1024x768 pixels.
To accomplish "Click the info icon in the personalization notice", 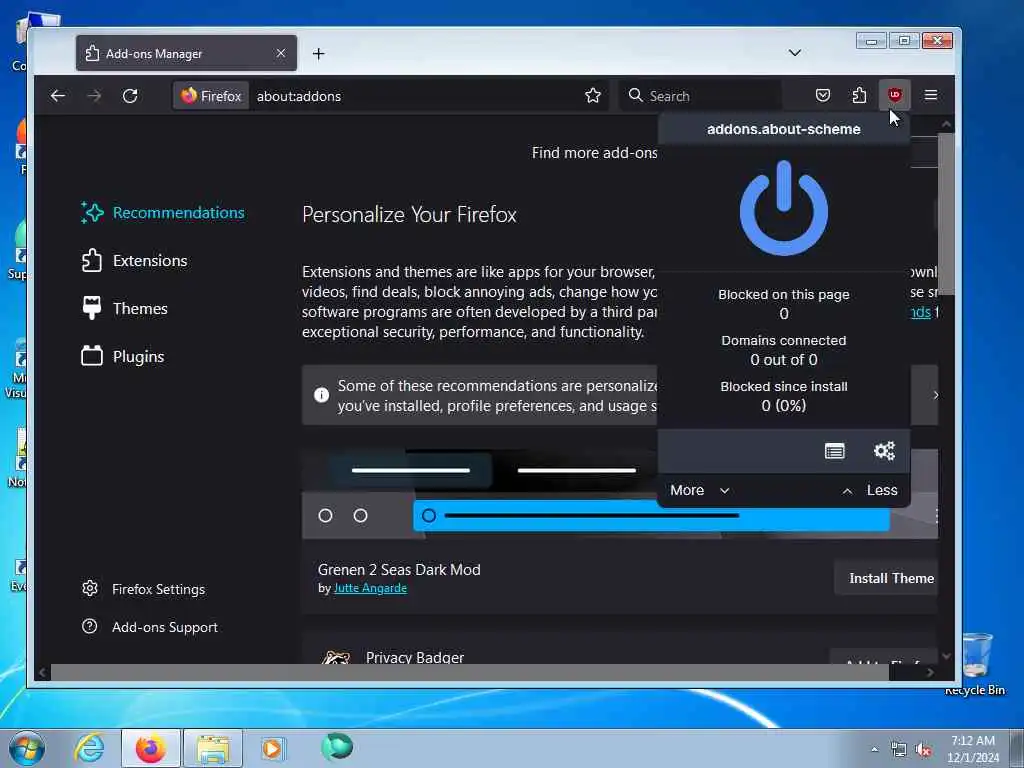I will click(321, 394).
